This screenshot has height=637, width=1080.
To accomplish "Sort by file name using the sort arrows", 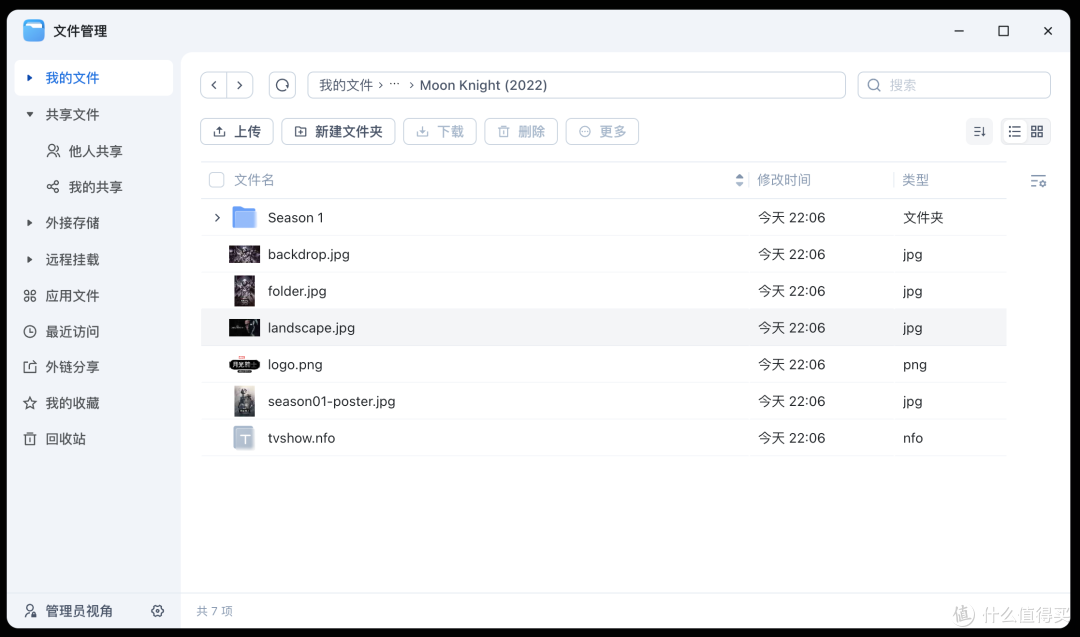I will pyautogui.click(x=739, y=180).
